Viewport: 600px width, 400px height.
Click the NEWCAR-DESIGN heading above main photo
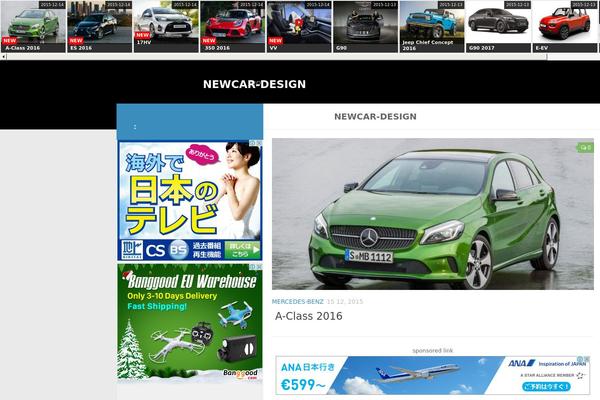tap(375, 117)
